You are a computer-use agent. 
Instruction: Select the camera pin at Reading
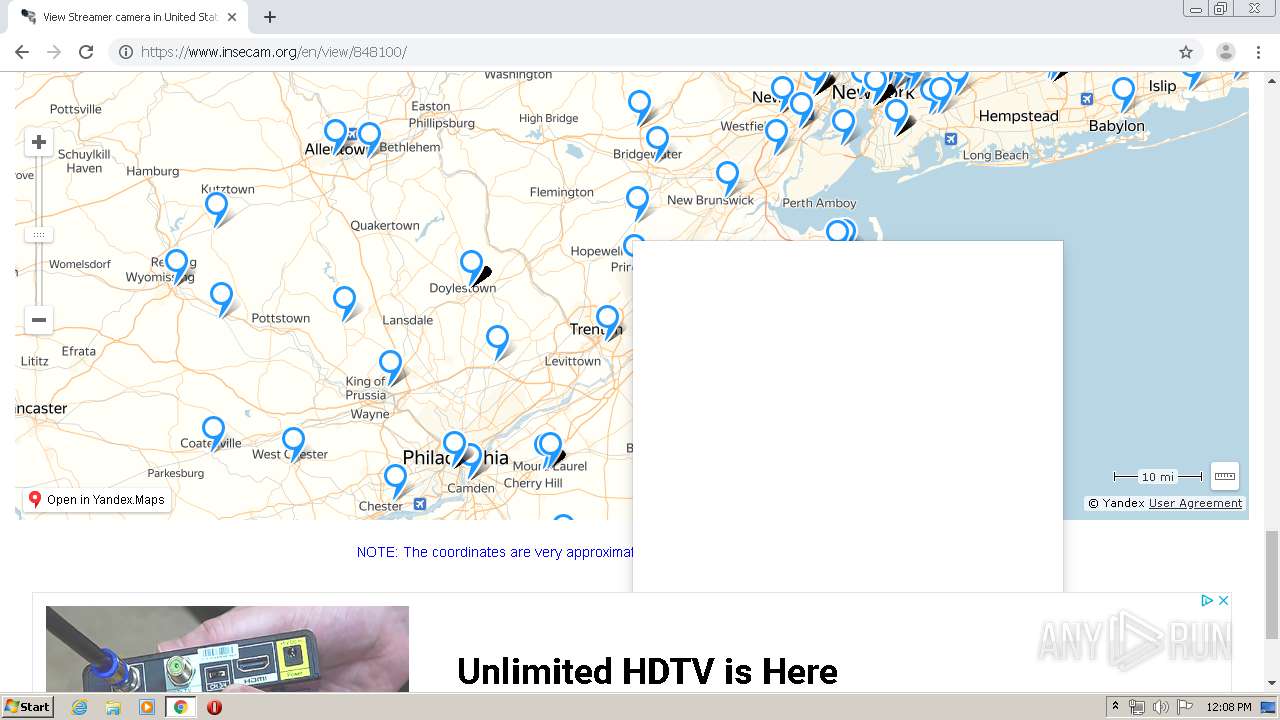tap(177, 265)
